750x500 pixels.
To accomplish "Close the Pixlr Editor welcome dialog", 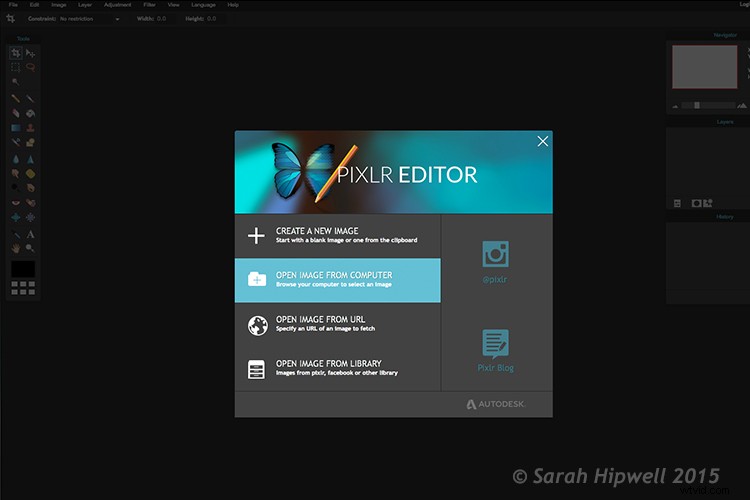I will 542,141.
